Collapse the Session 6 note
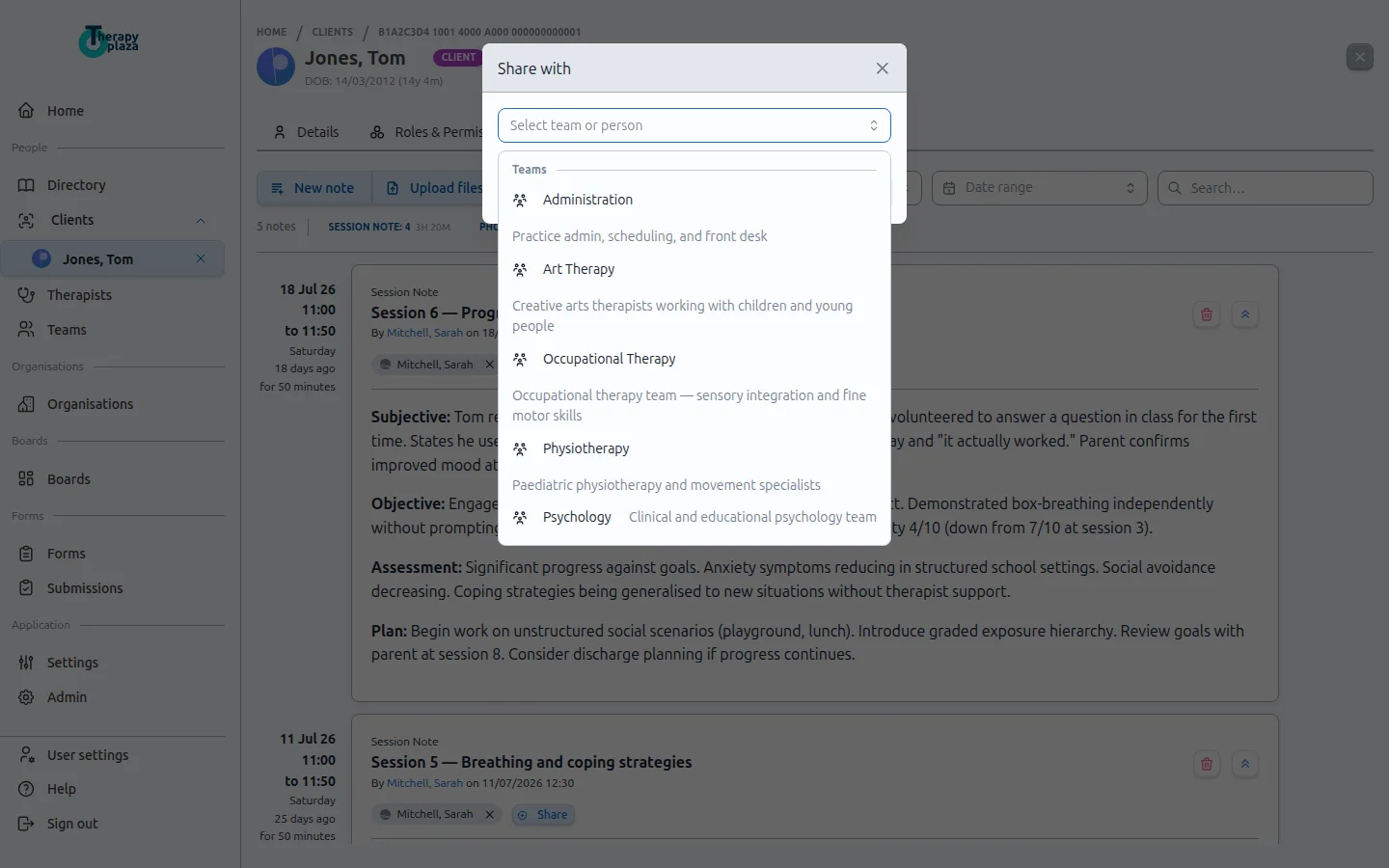 (x=1245, y=314)
